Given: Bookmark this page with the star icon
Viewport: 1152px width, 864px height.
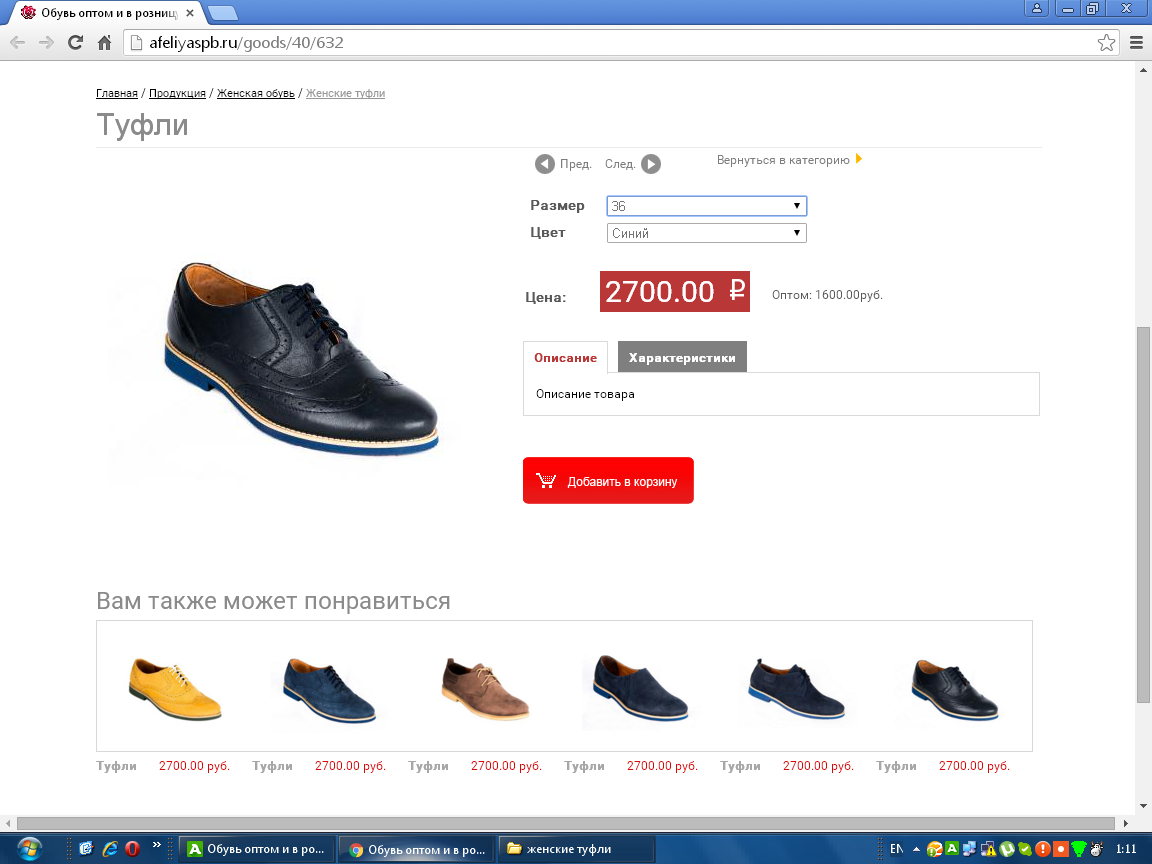Looking at the screenshot, I should pyautogui.click(x=1106, y=42).
